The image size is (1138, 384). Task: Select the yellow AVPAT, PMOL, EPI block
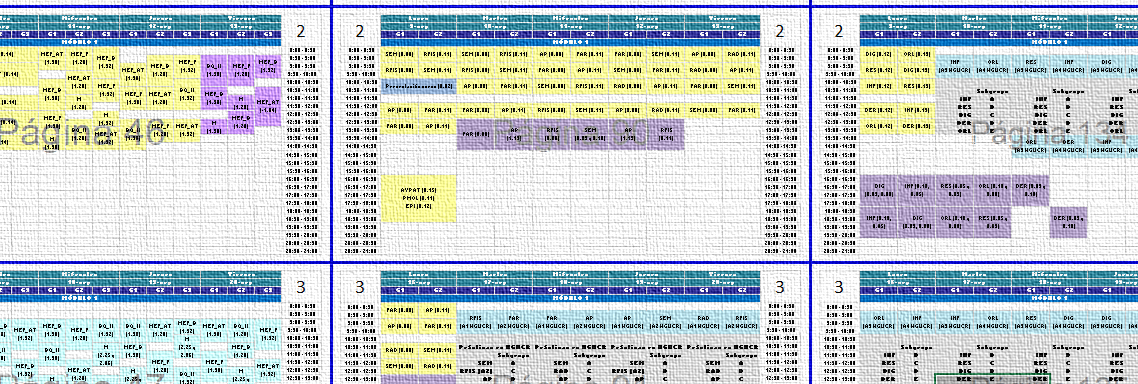coord(419,197)
